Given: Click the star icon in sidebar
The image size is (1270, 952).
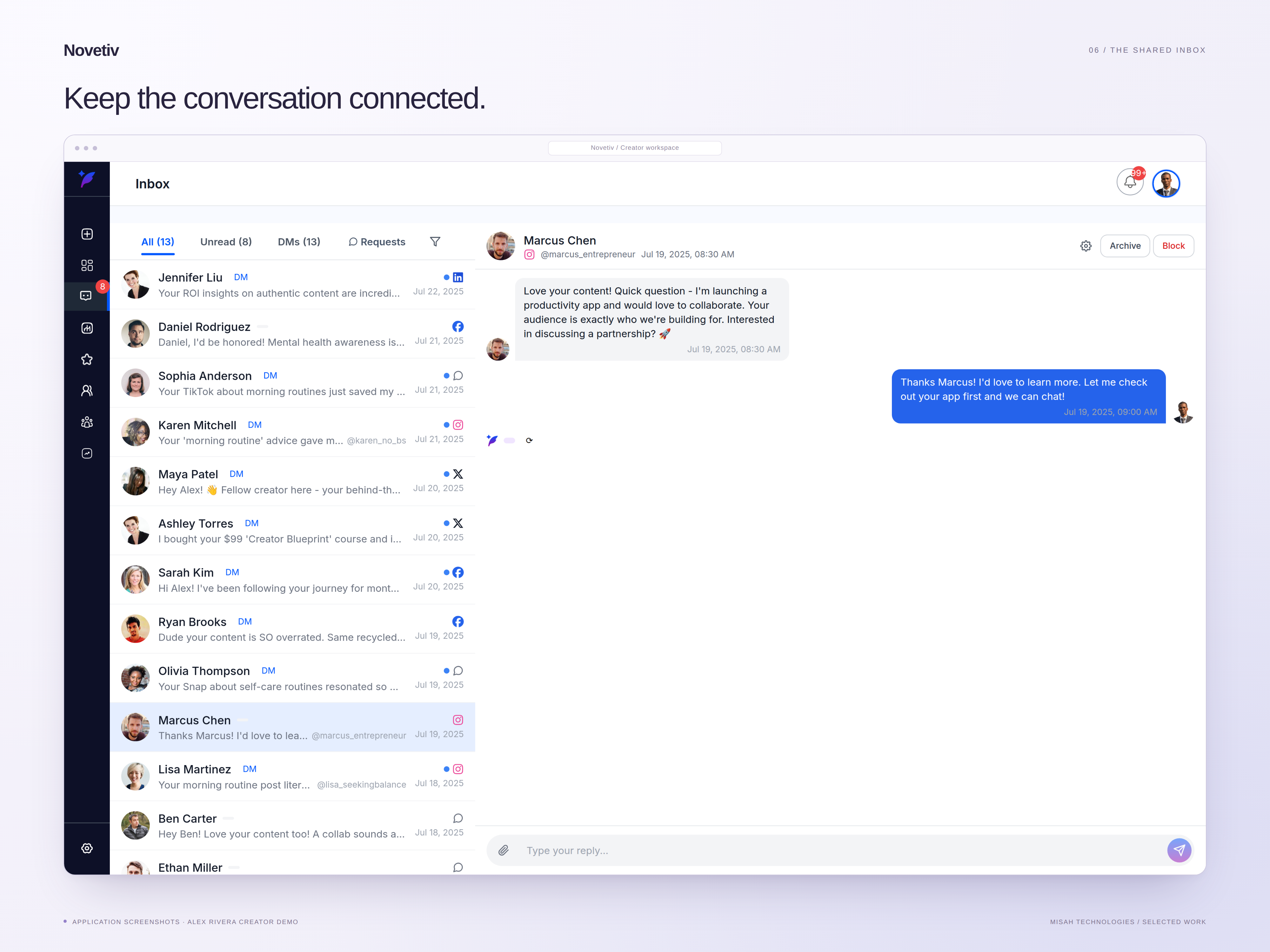Looking at the screenshot, I should (87, 359).
